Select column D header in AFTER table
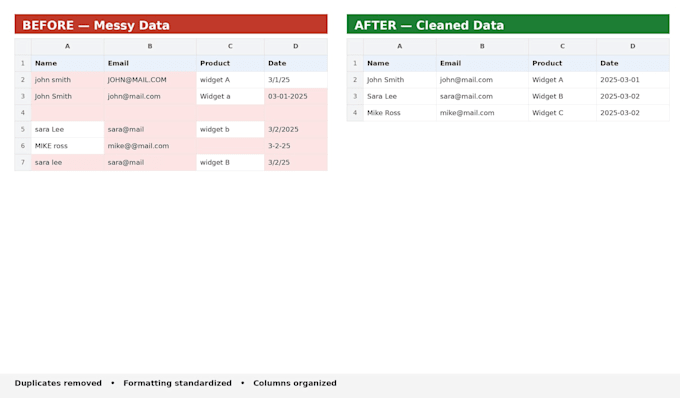 (x=633, y=46)
